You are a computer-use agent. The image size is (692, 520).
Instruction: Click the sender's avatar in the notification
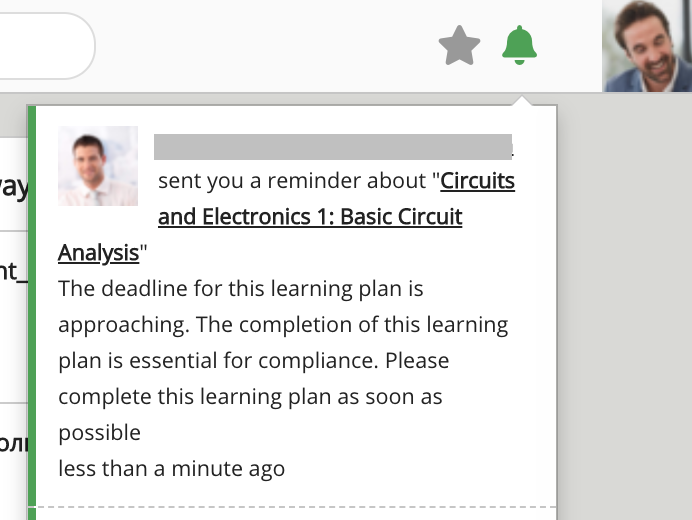98,166
